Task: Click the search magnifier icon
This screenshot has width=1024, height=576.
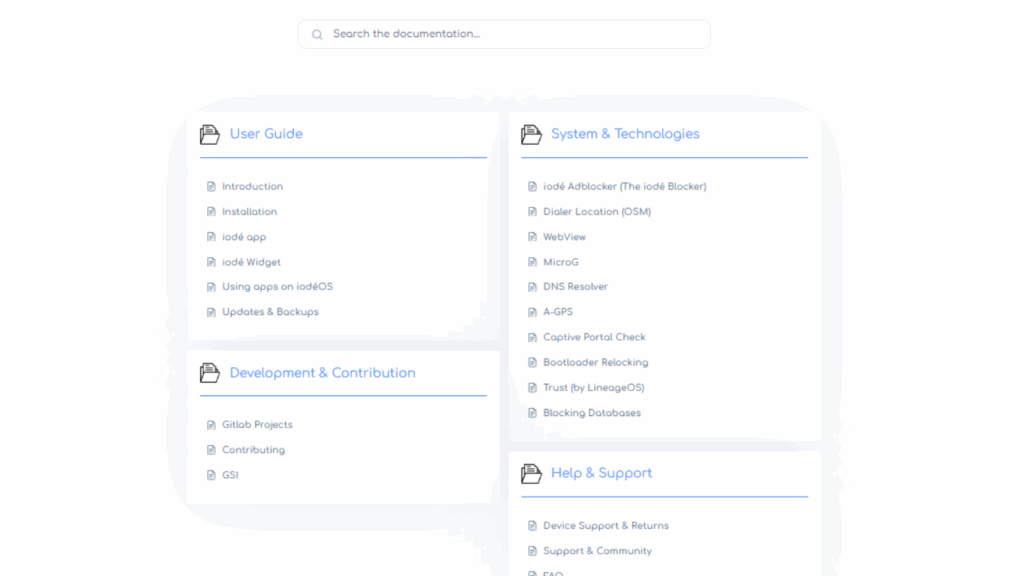Action: click(x=317, y=35)
